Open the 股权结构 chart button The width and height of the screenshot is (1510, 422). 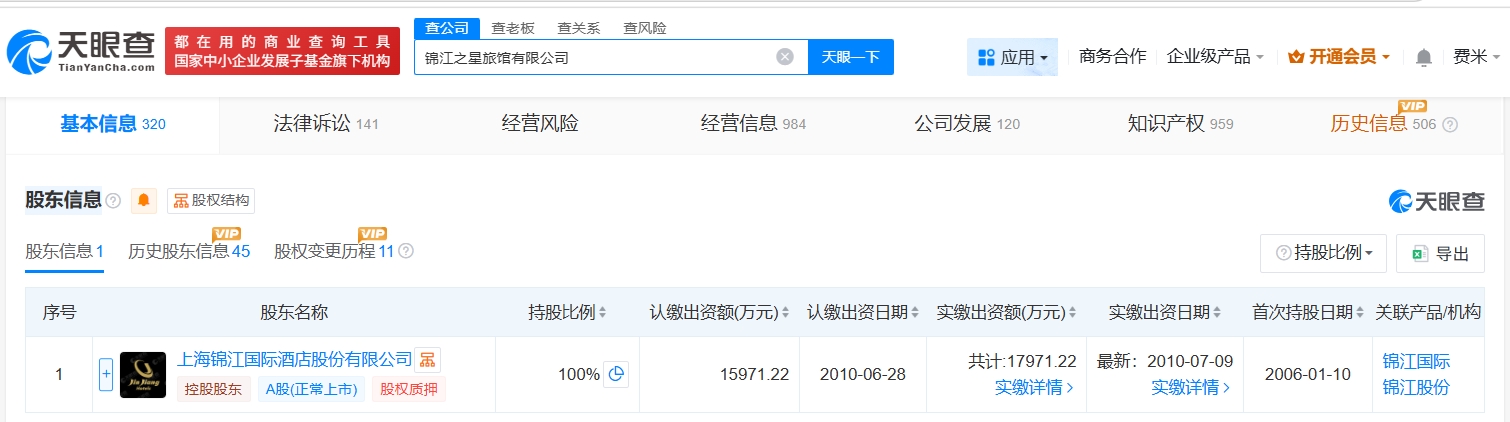click(x=211, y=200)
